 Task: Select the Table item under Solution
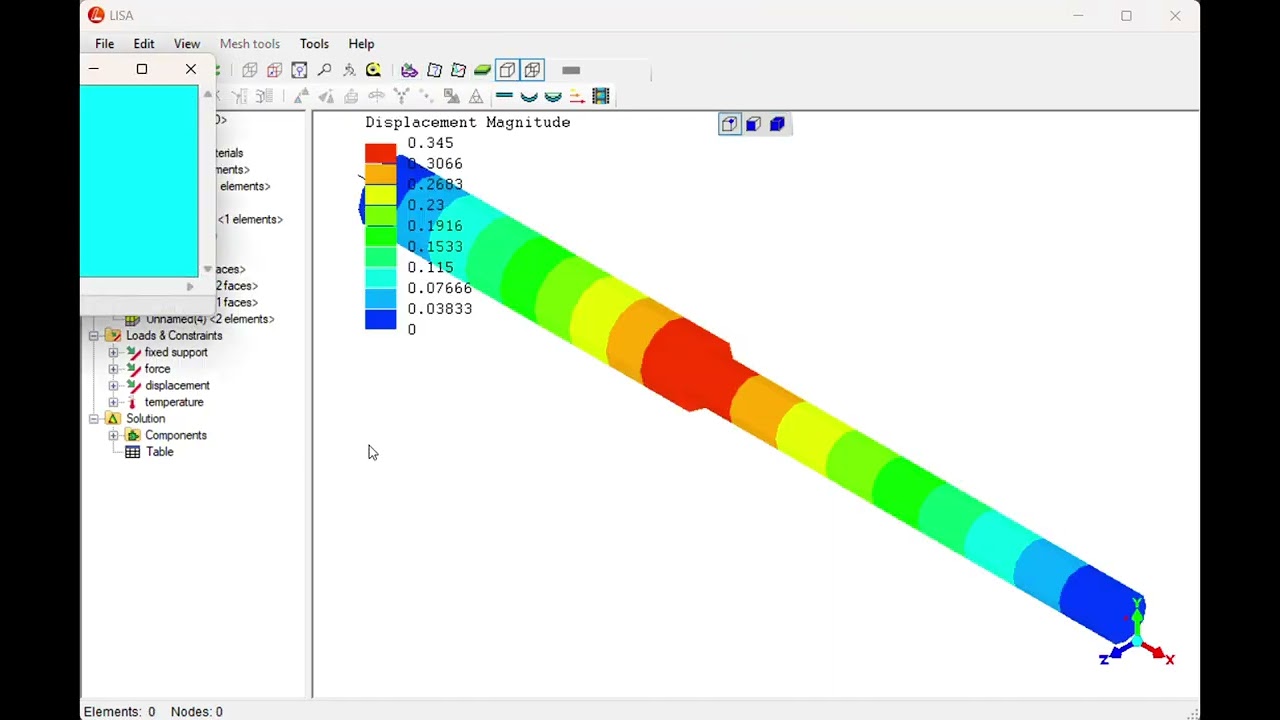[x=159, y=452]
